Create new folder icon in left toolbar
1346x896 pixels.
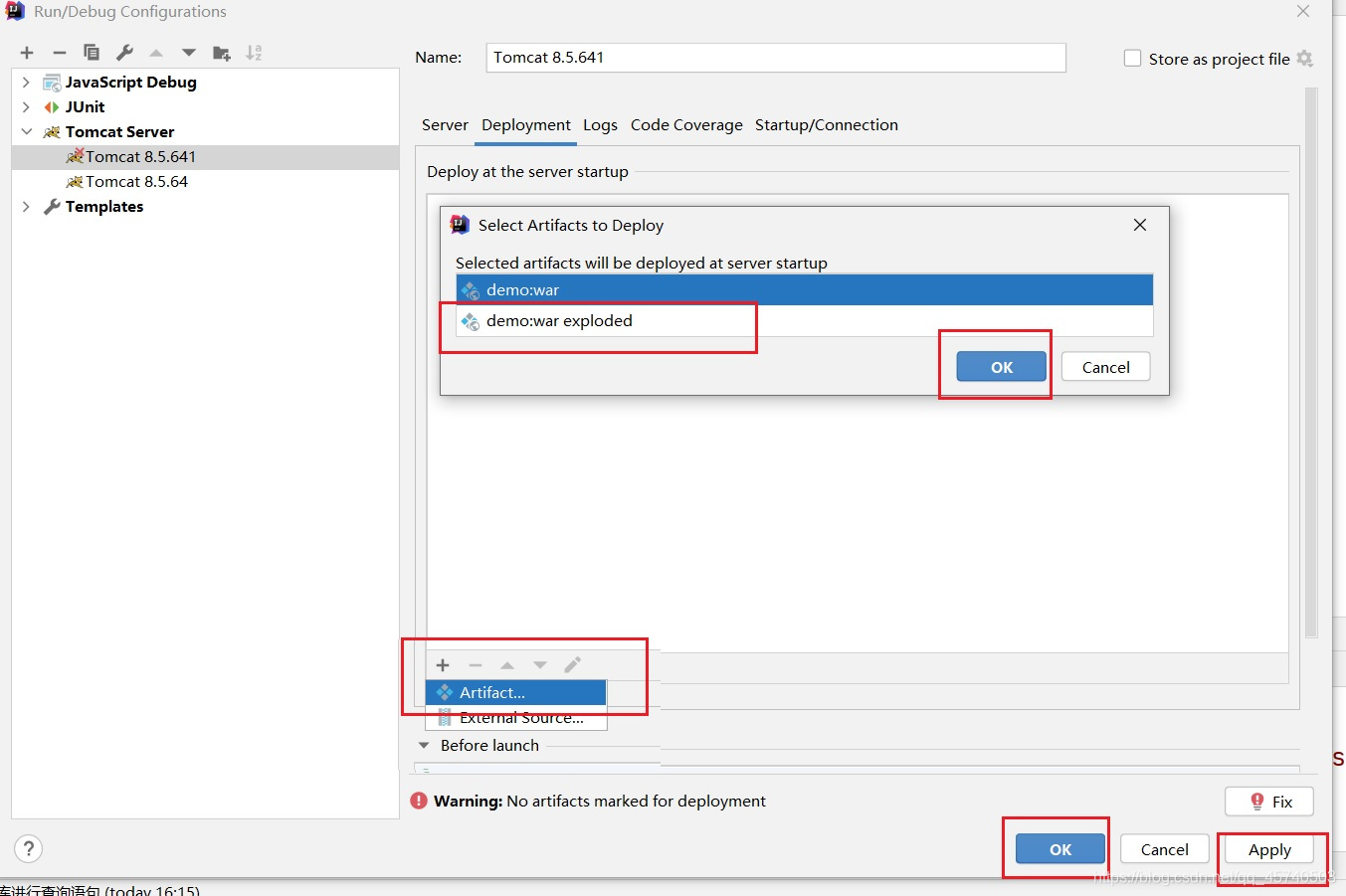[222, 53]
